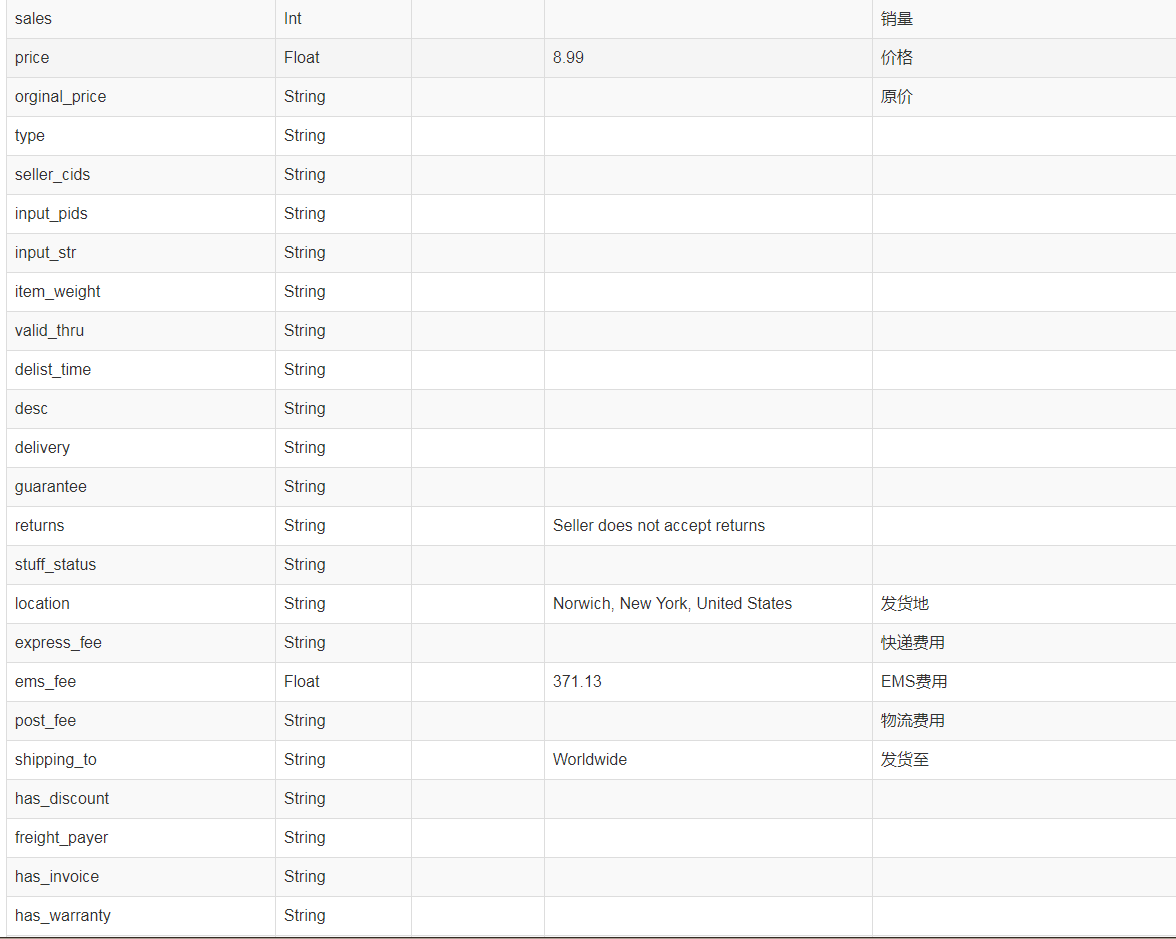1176x939 pixels.
Task: Click the stuff_status field name
Action: click(x=55, y=564)
